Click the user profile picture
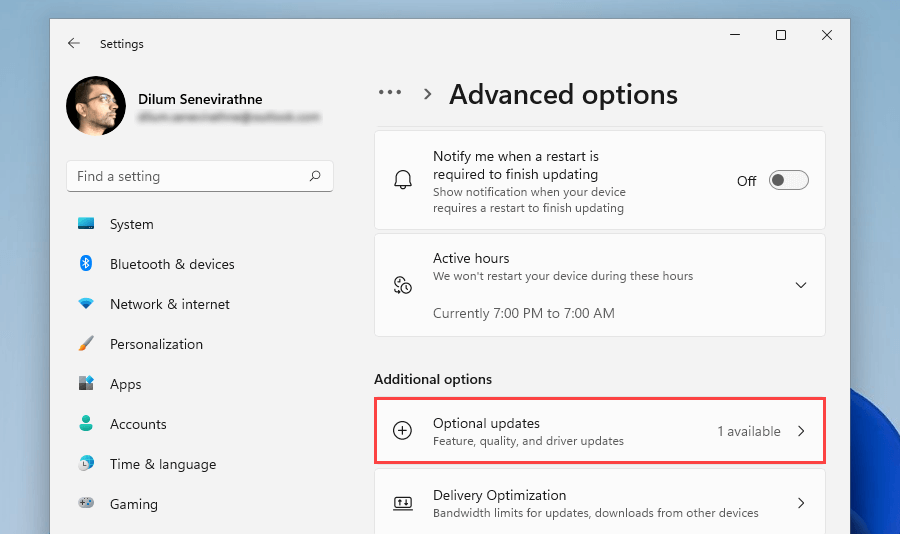This screenshot has width=900, height=534. click(x=96, y=106)
